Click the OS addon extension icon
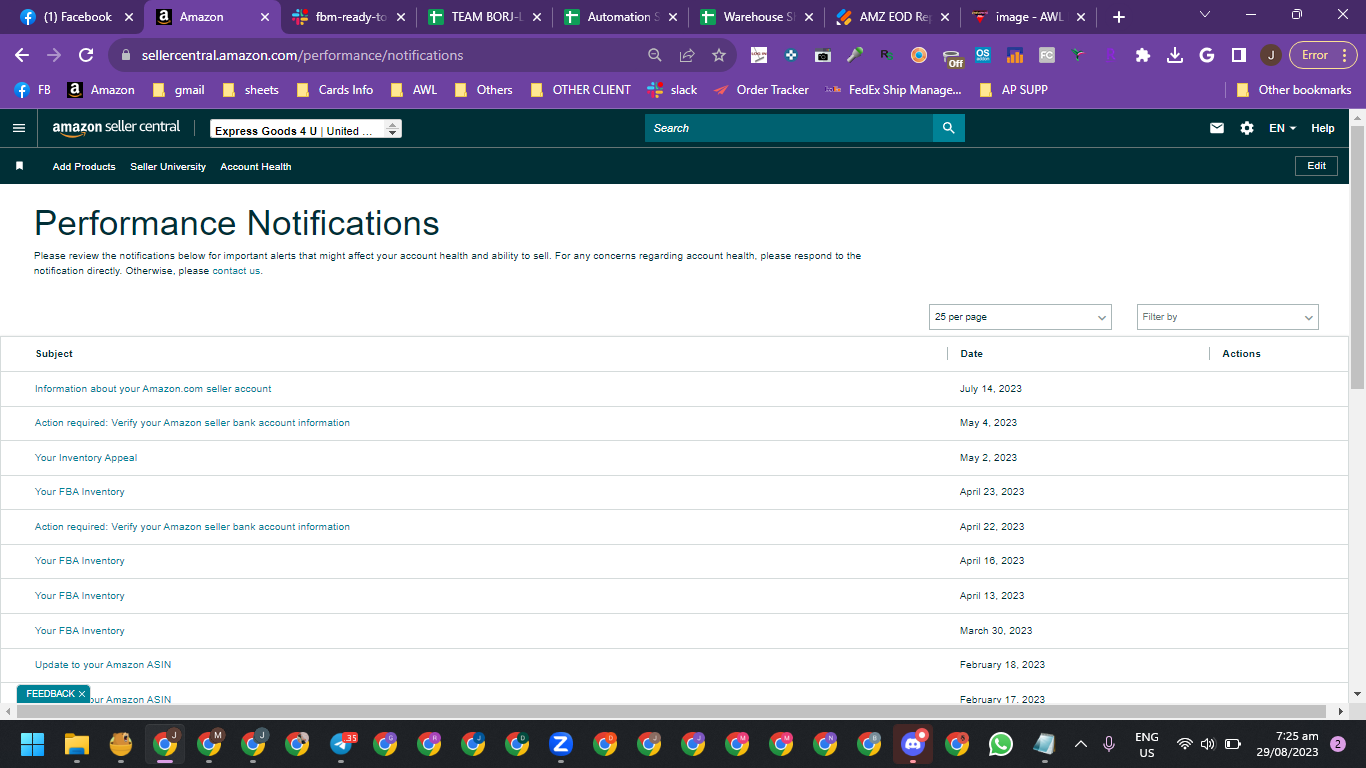Viewport: 1366px width, 768px height. 983,55
